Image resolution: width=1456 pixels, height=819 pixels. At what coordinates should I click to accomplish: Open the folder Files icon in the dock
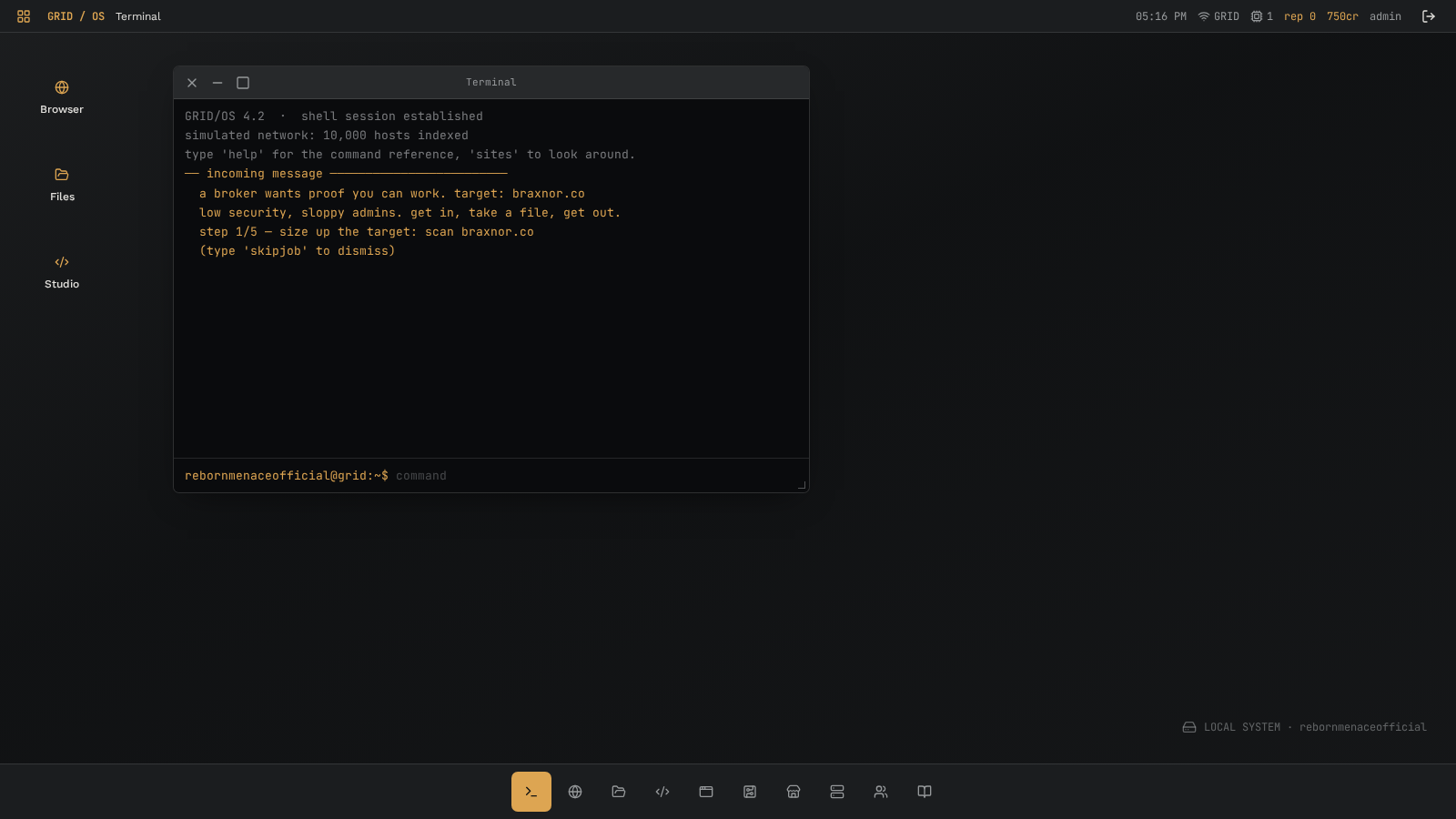tap(619, 792)
